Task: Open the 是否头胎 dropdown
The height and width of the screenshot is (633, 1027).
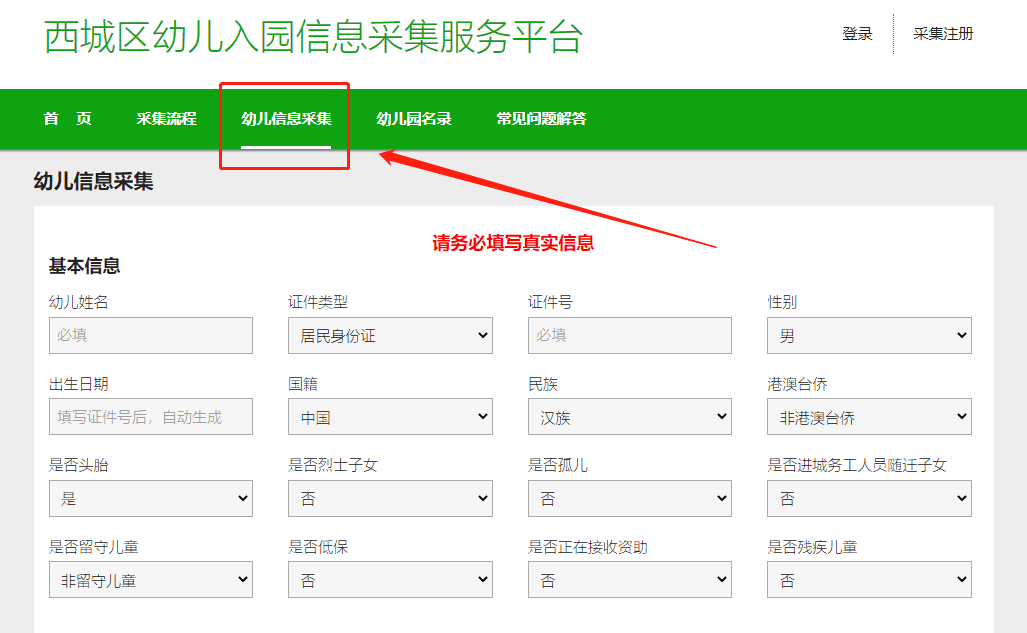Action: (150, 498)
